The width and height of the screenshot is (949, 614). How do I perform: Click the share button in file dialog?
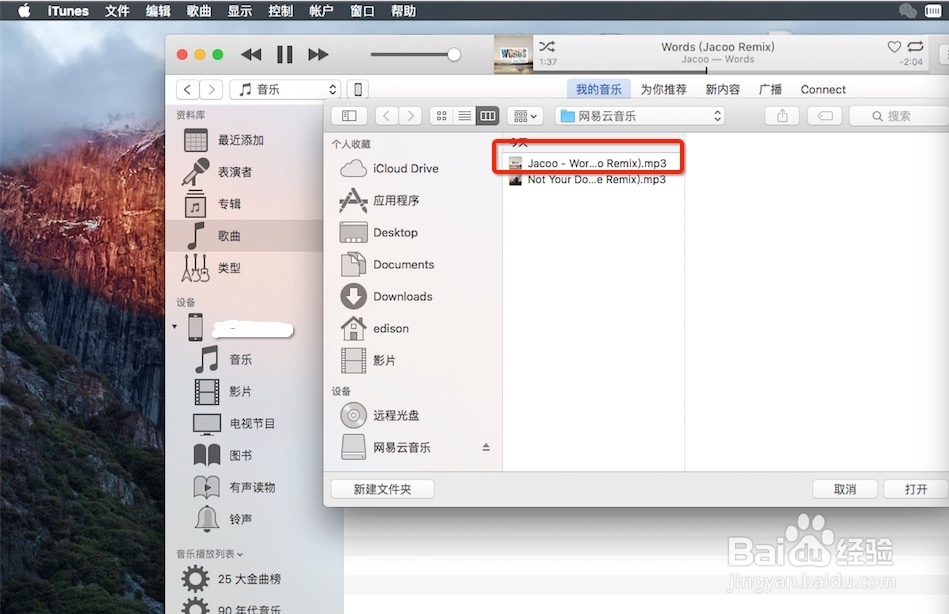(x=782, y=116)
